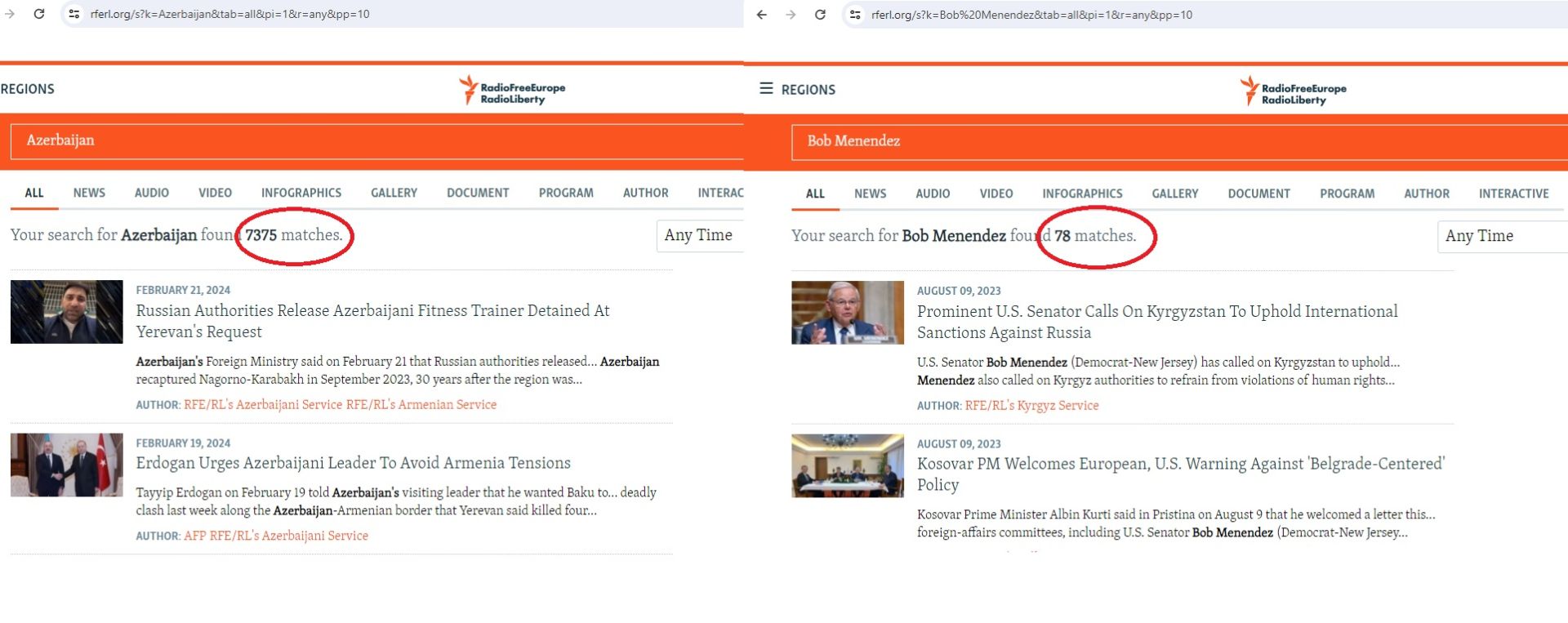Open REGIONS menu on left page
The height and width of the screenshot is (623, 1568).
(x=28, y=89)
